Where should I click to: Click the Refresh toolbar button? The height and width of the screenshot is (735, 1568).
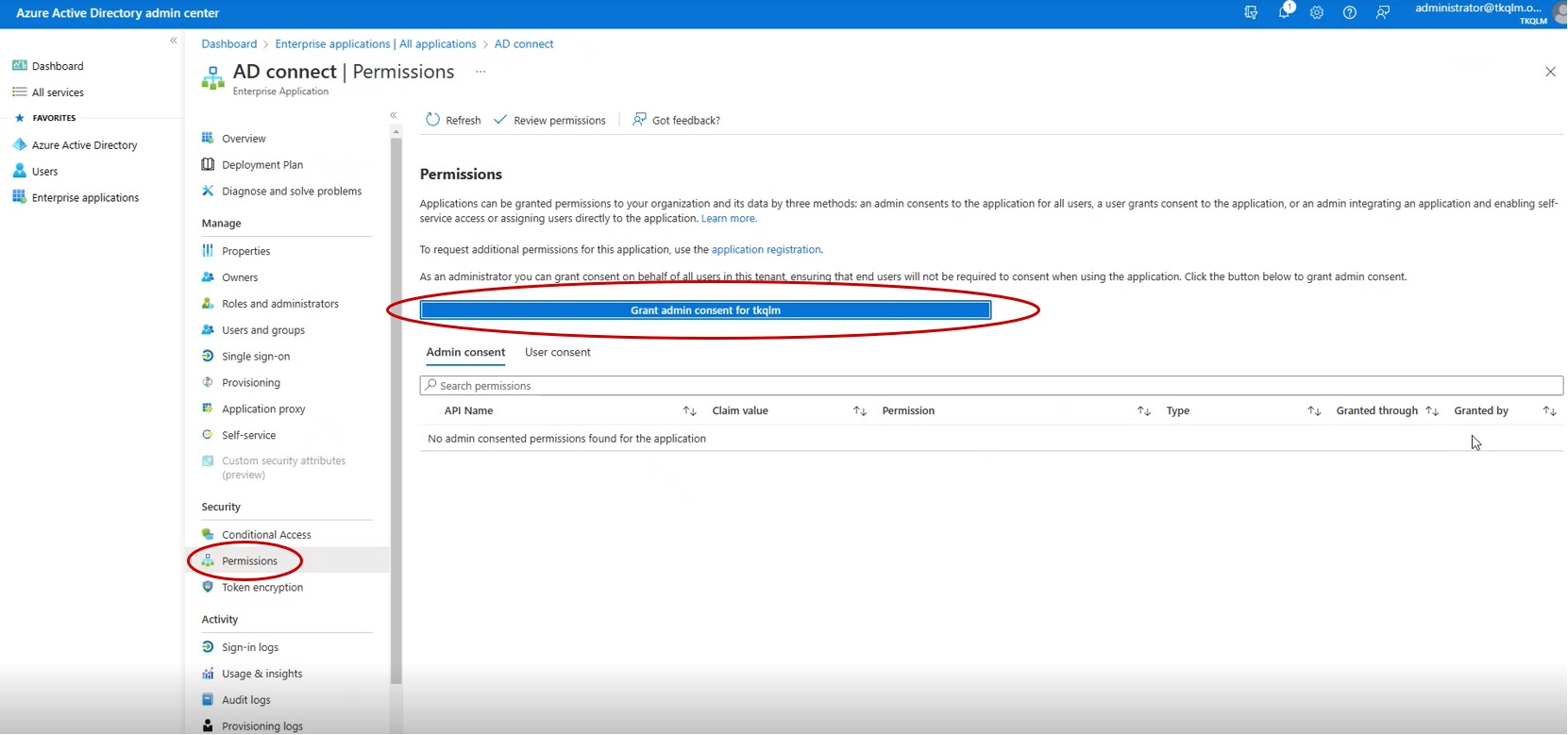[x=453, y=120]
